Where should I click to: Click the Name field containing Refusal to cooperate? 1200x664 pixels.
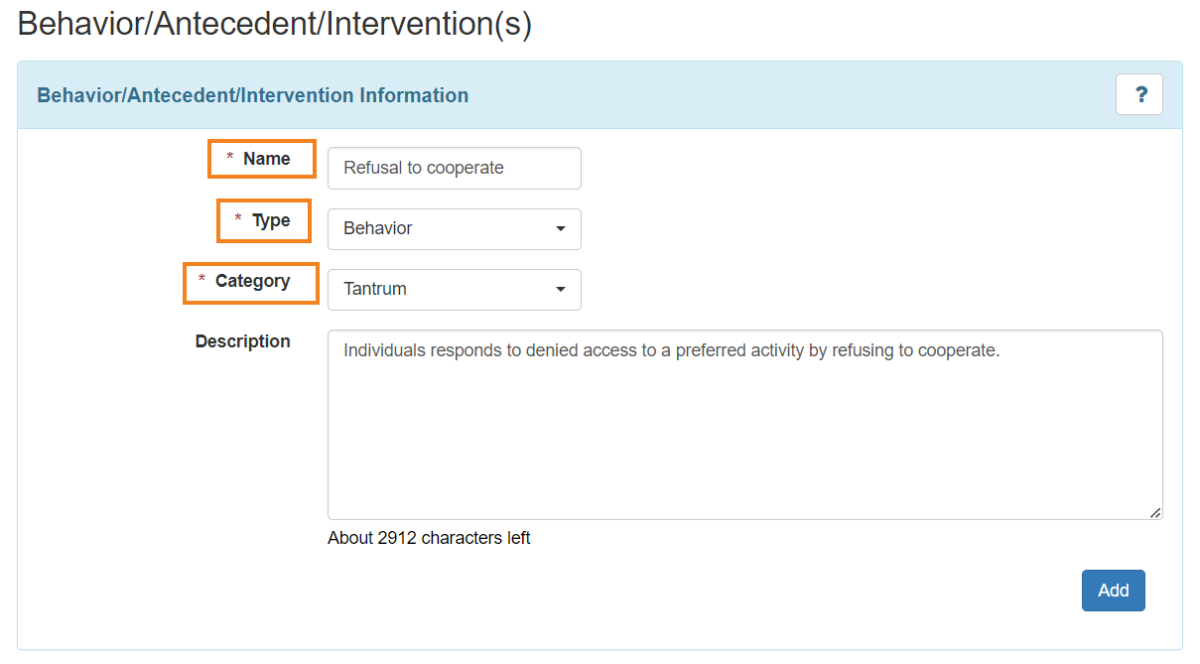454,168
